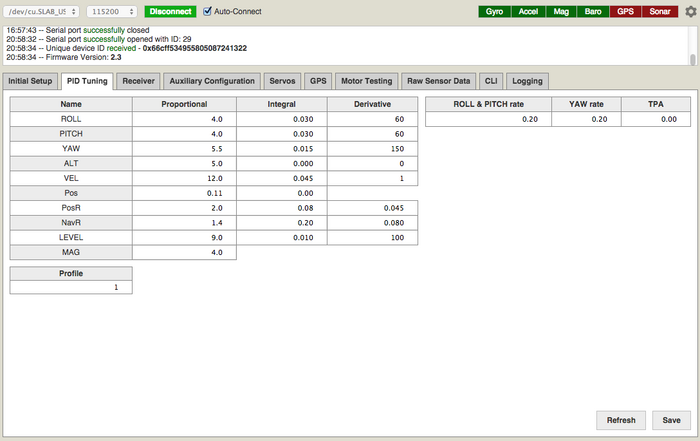Open the Motor Testing tab
The height and width of the screenshot is (441, 700).
pos(366,80)
